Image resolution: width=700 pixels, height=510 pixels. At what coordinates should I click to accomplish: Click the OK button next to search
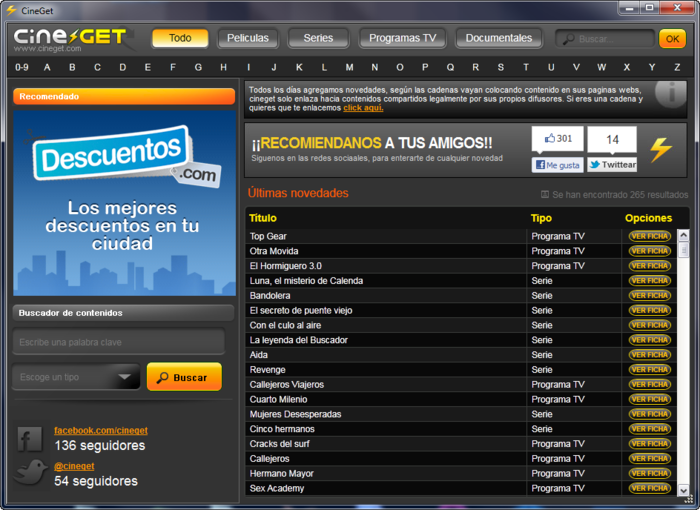[672, 39]
